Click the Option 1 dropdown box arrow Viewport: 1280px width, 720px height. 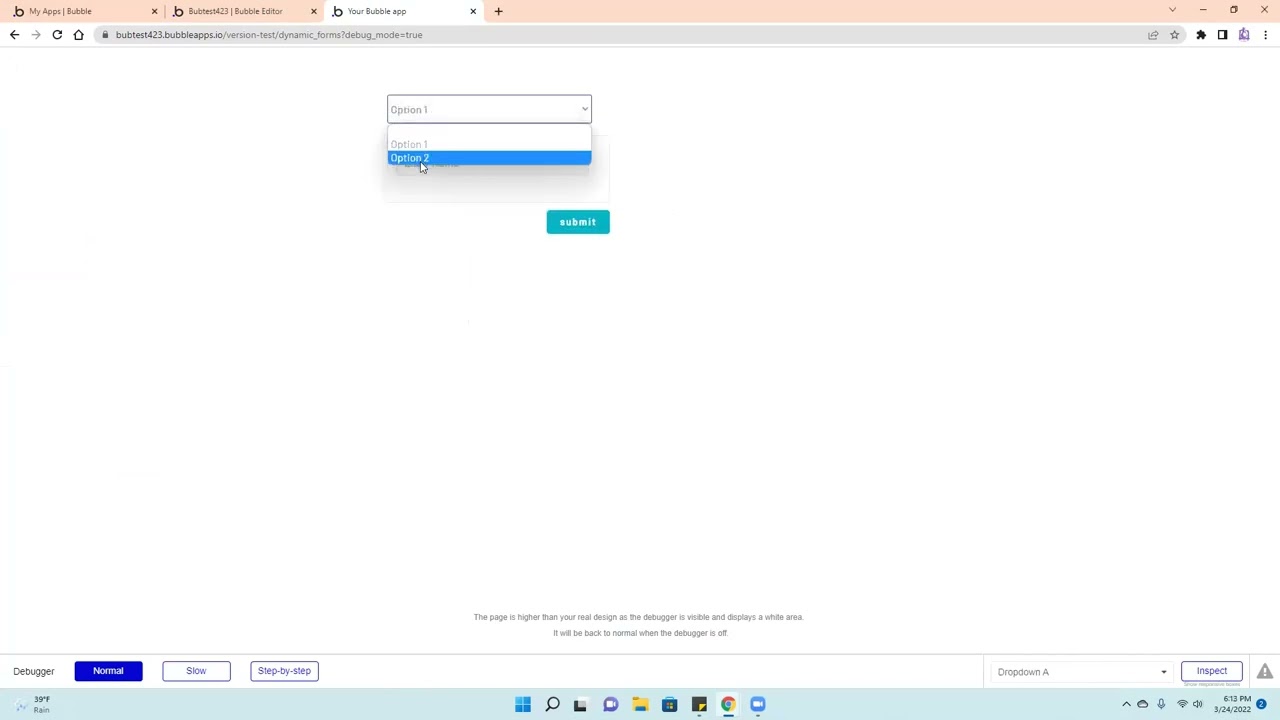click(x=585, y=110)
